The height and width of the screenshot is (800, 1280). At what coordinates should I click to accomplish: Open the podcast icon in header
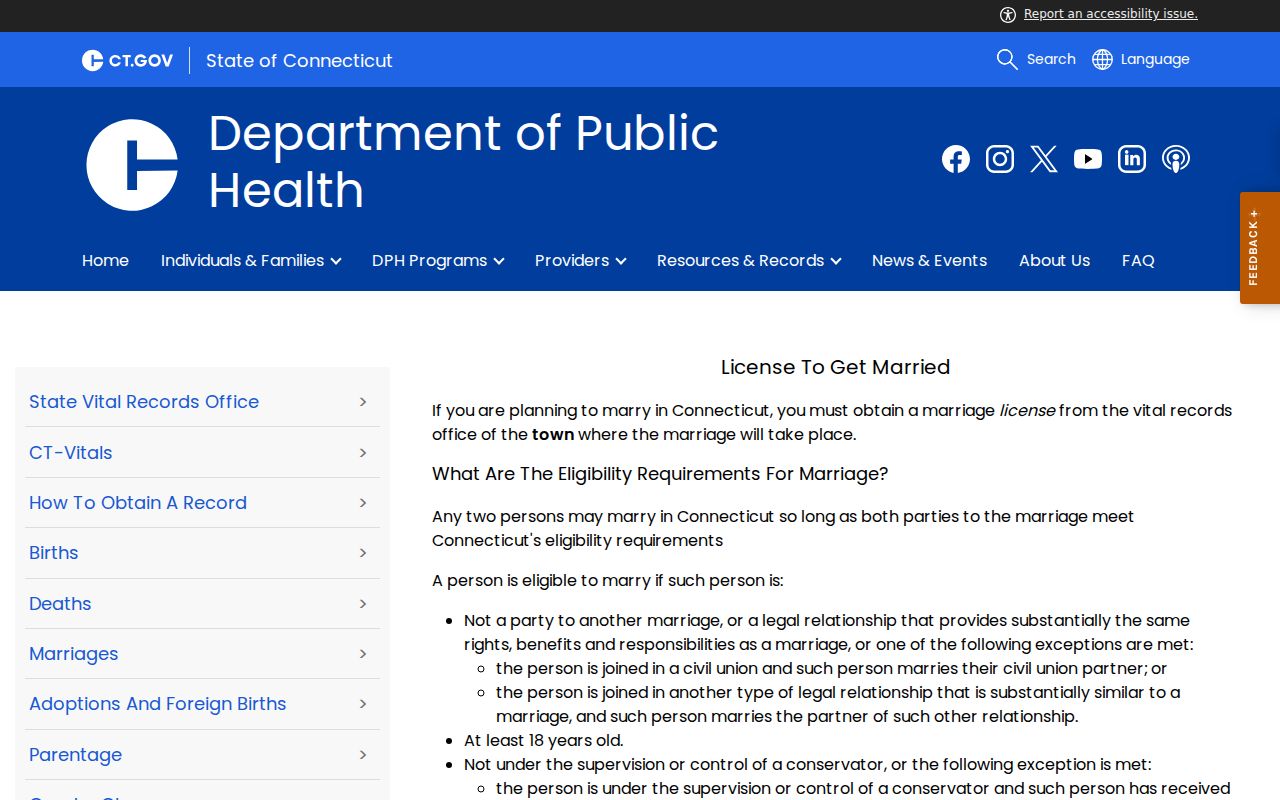tap(1176, 159)
